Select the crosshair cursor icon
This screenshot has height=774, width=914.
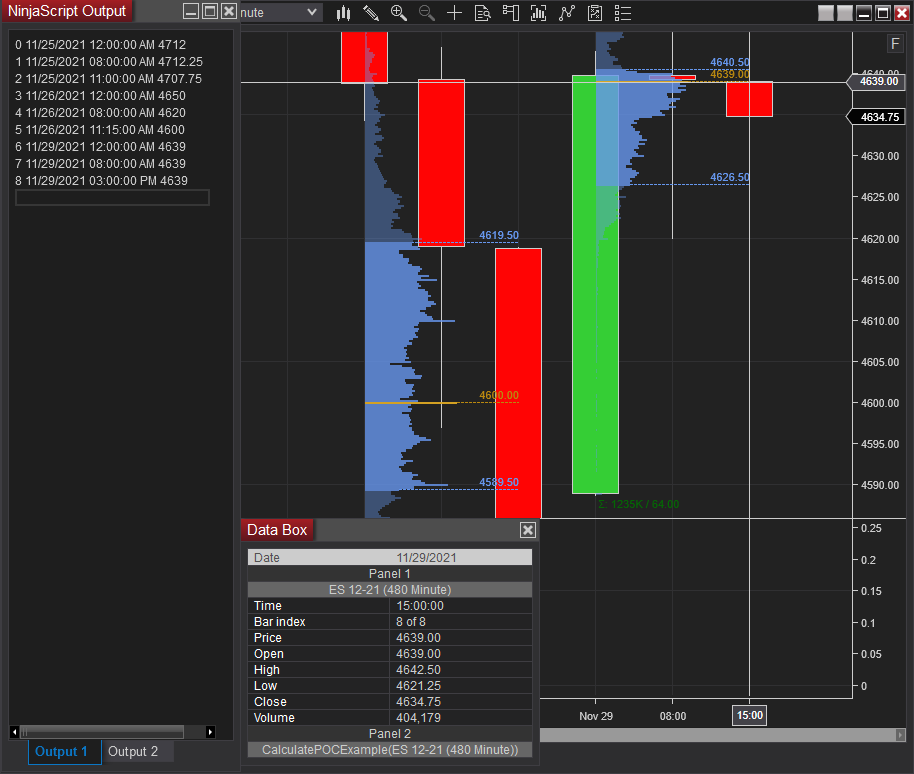pyautogui.click(x=455, y=13)
